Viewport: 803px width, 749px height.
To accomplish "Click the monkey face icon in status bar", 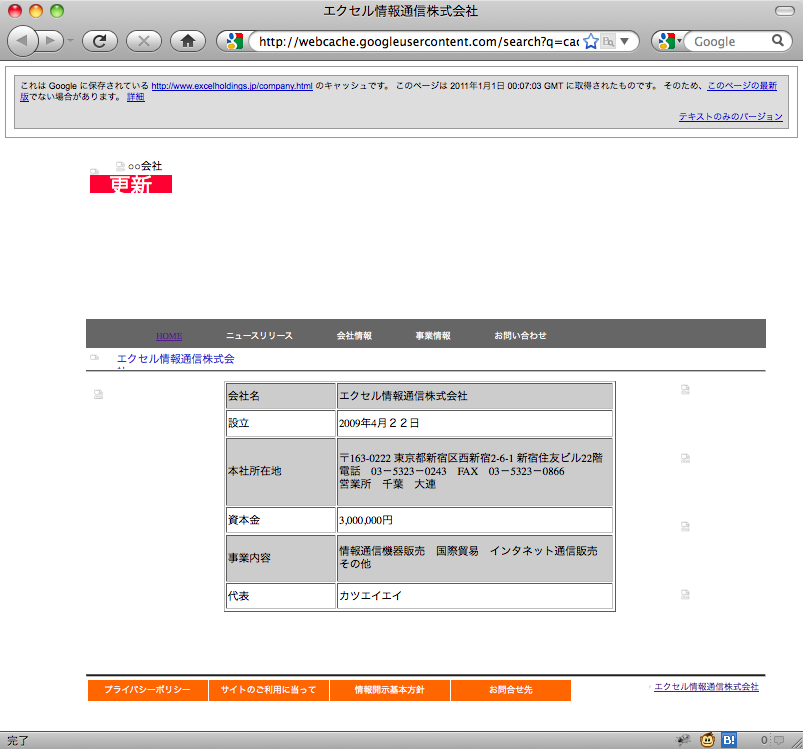I will click(x=707, y=740).
